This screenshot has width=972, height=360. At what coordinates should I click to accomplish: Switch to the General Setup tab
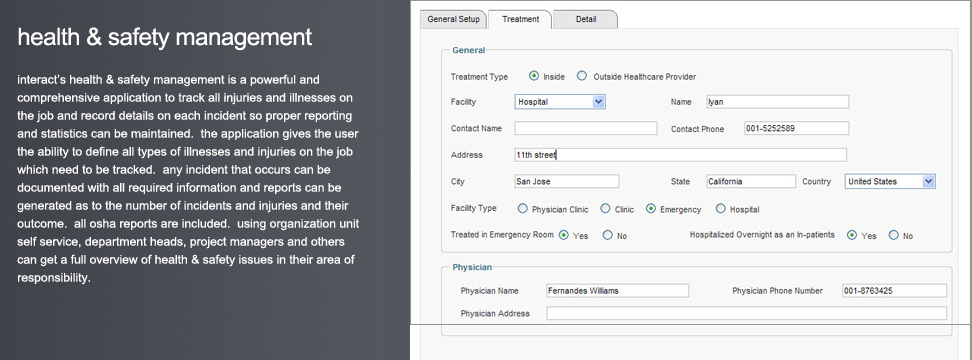tap(454, 19)
